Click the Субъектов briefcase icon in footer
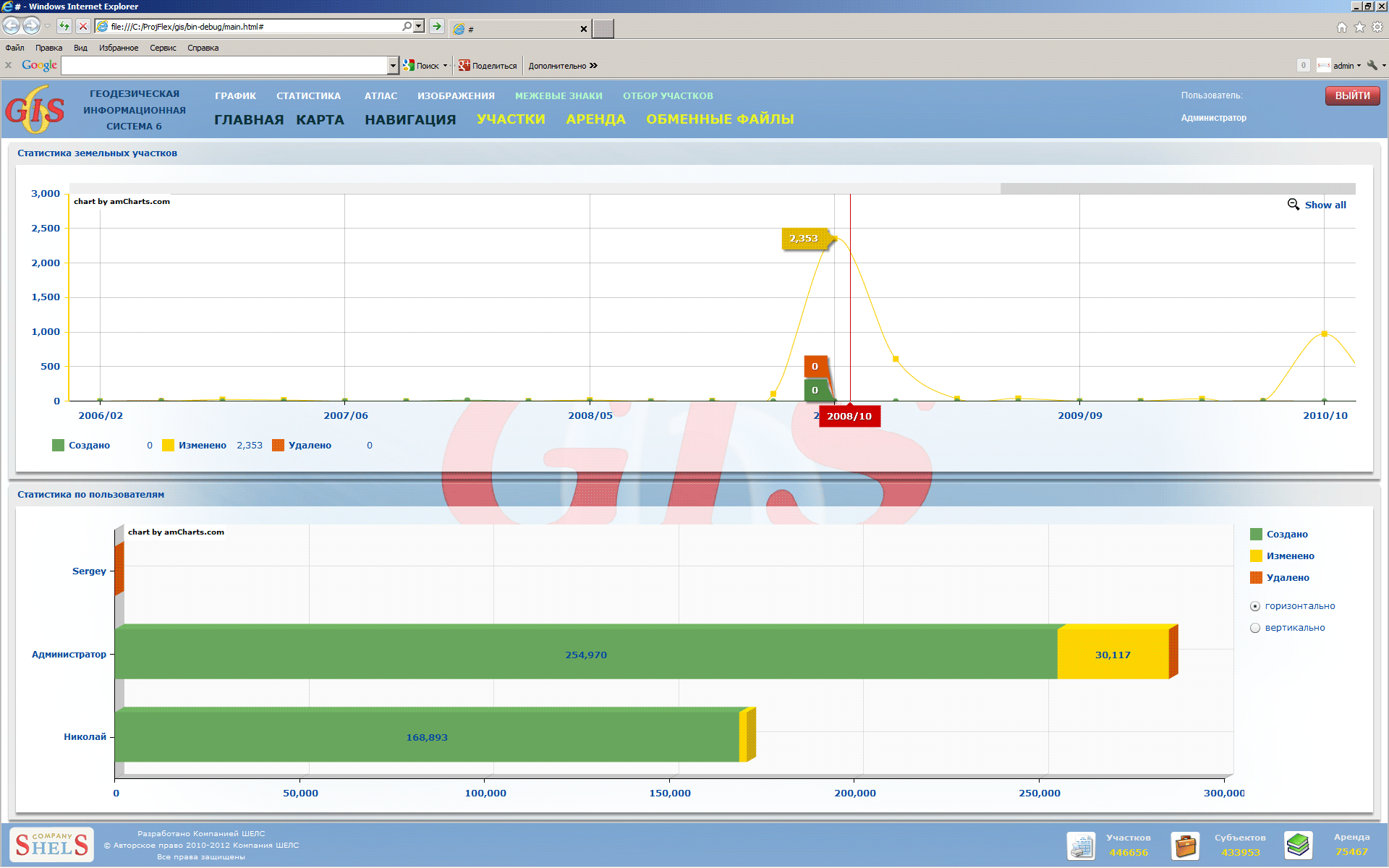This screenshot has height=868, width=1389. pos(1185,845)
